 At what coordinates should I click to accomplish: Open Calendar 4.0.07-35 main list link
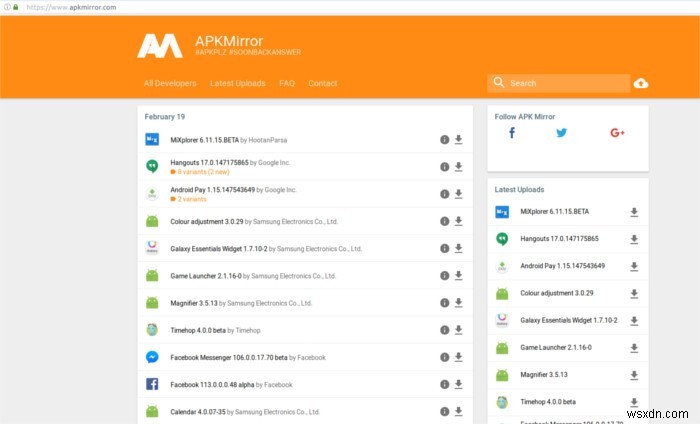pos(198,412)
